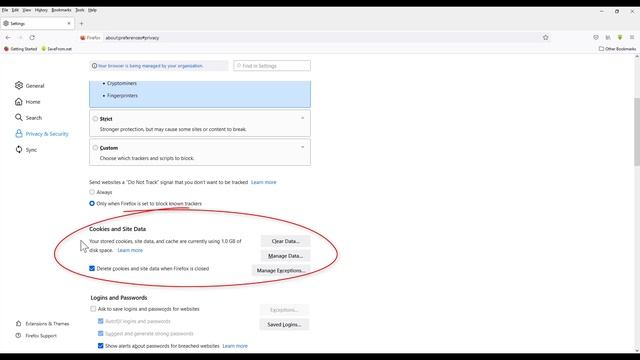Click the info icon beside organization notice

pyautogui.click(x=94, y=66)
